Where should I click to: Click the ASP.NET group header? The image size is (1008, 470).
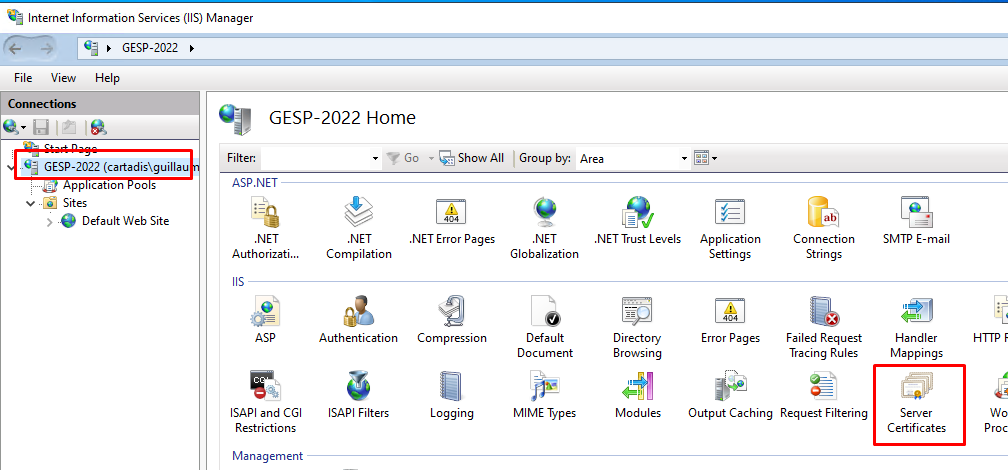coord(255,183)
